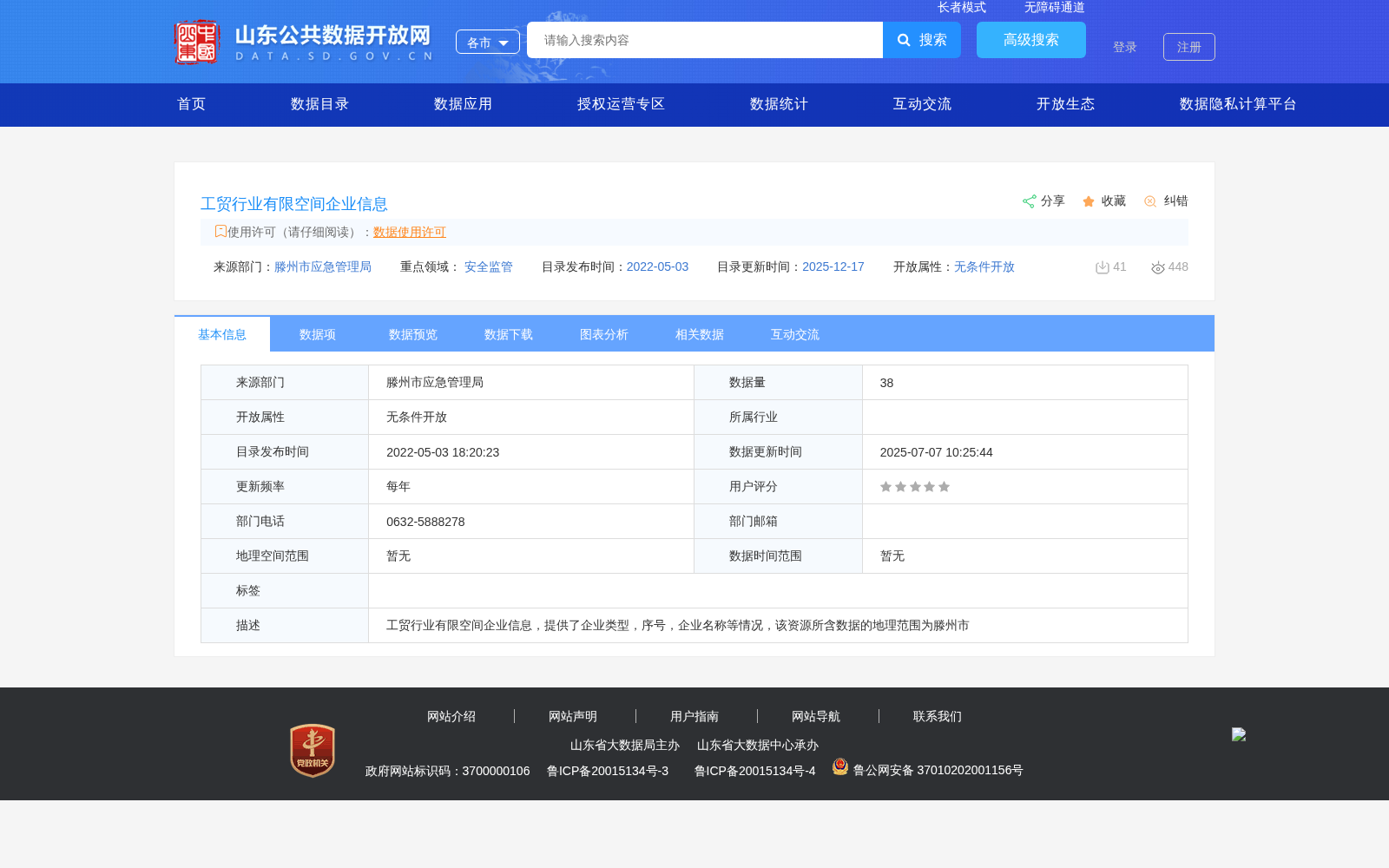This screenshot has height=868, width=1389.
Task: Click the star icon to favorite the dataset
Action: click(x=1089, y=201)
